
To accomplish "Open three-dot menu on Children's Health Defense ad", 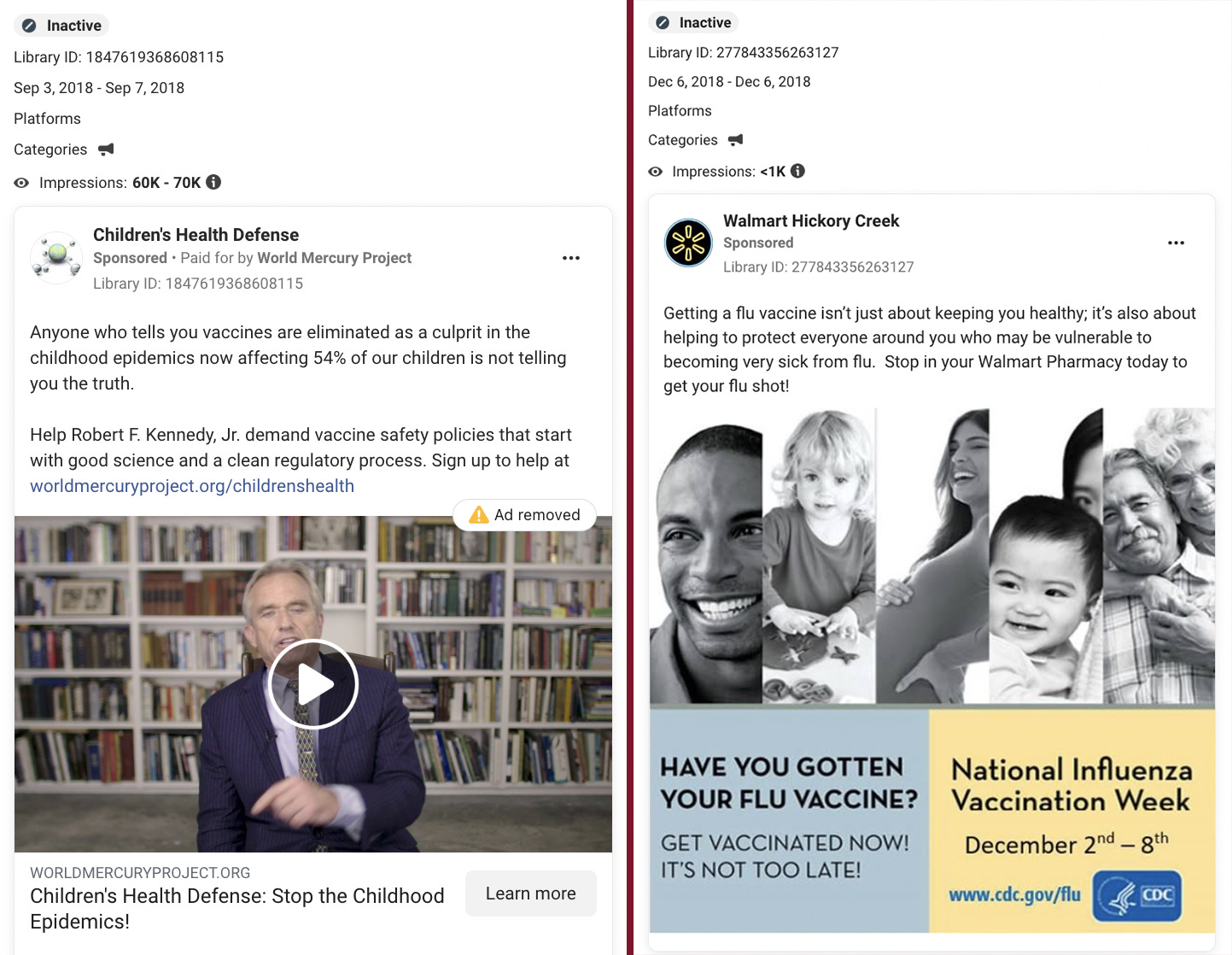I will 571,258.
